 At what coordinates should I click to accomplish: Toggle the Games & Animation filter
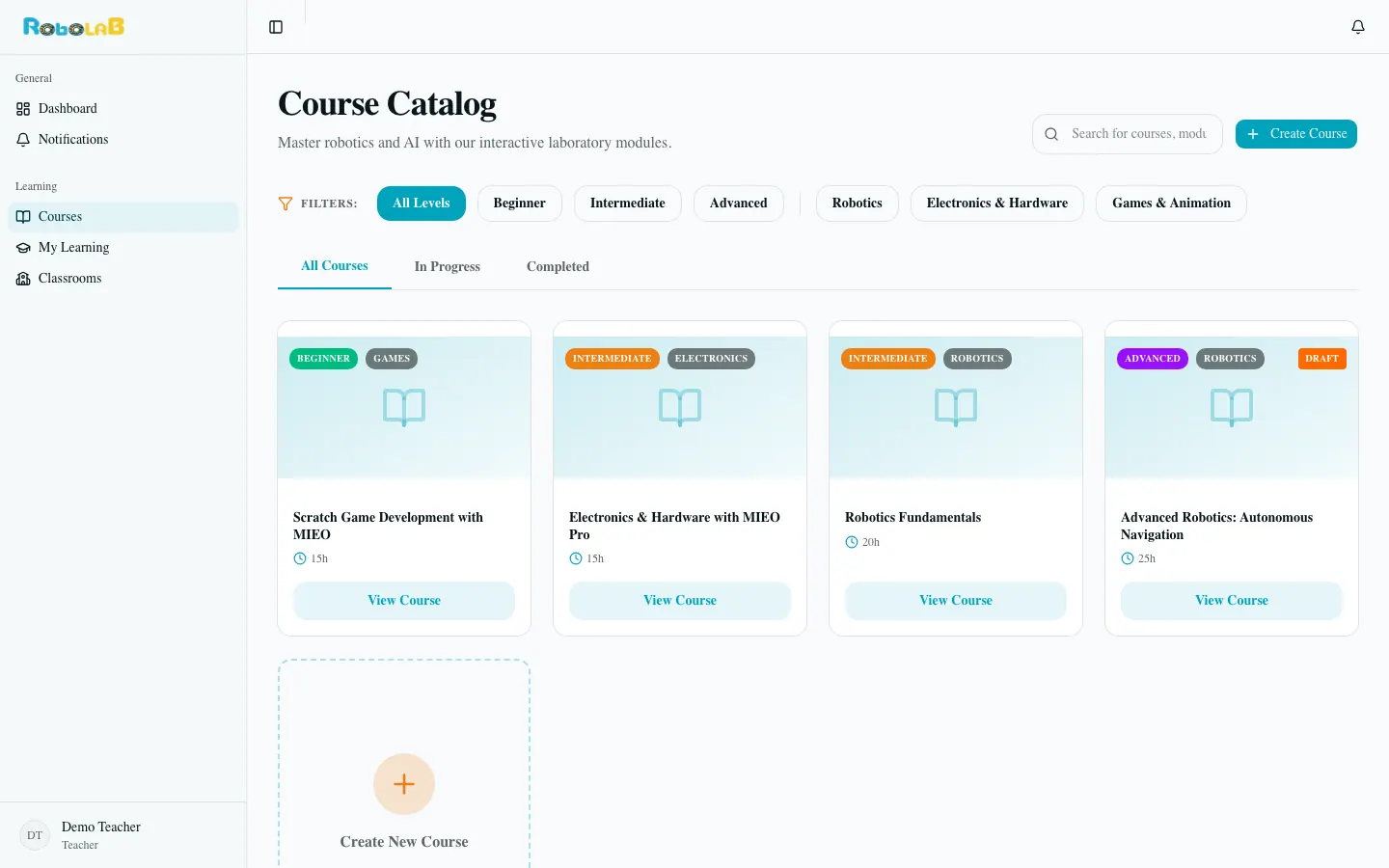(x=1171, y=203)
